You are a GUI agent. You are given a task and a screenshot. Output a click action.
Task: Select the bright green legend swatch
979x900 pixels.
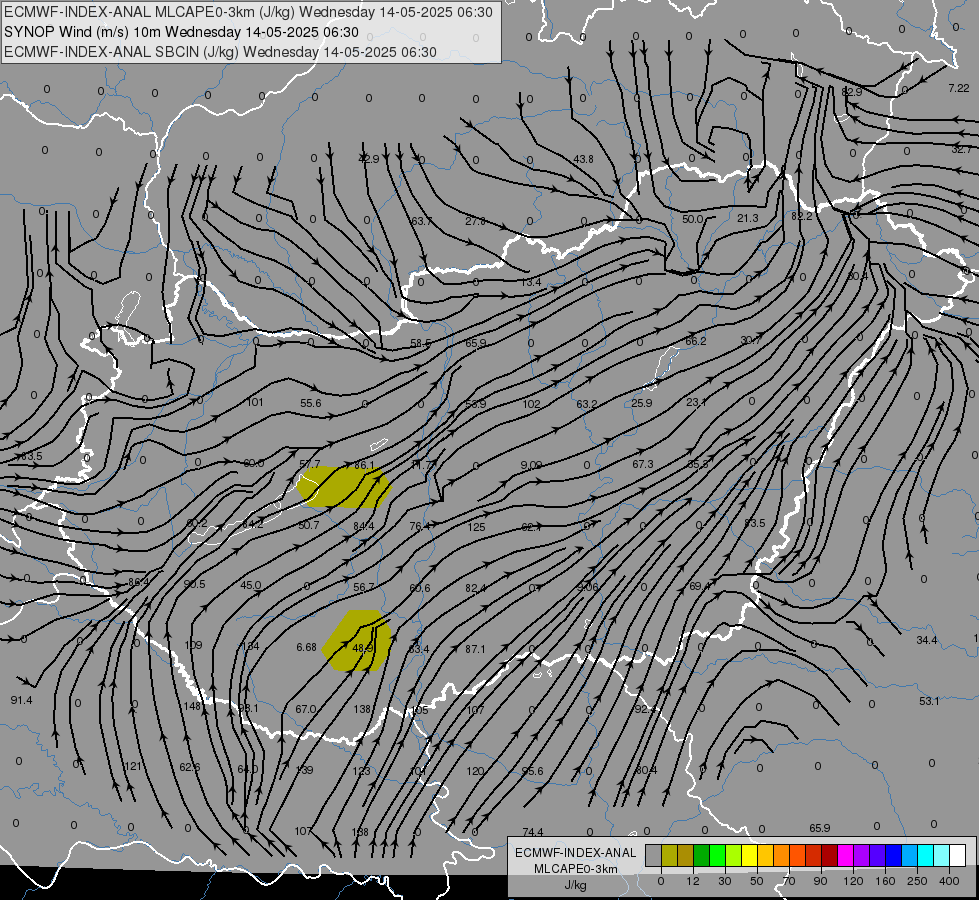tap(717, 855)
